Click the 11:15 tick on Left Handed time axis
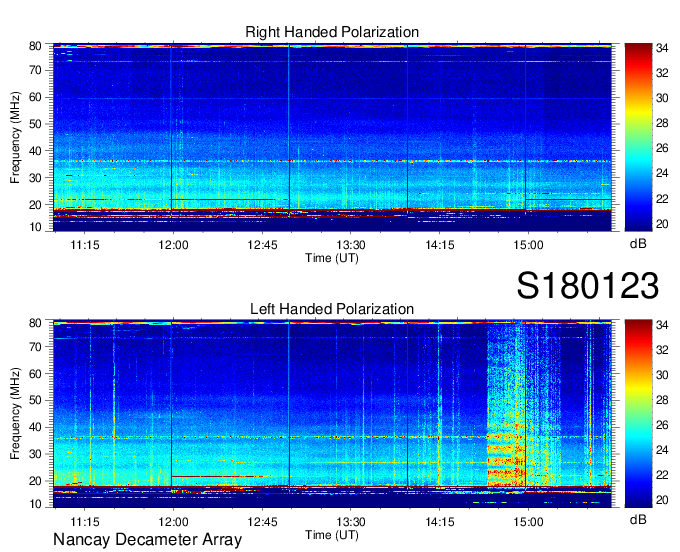This screenshot has height=552, width=680. point(85,522)
